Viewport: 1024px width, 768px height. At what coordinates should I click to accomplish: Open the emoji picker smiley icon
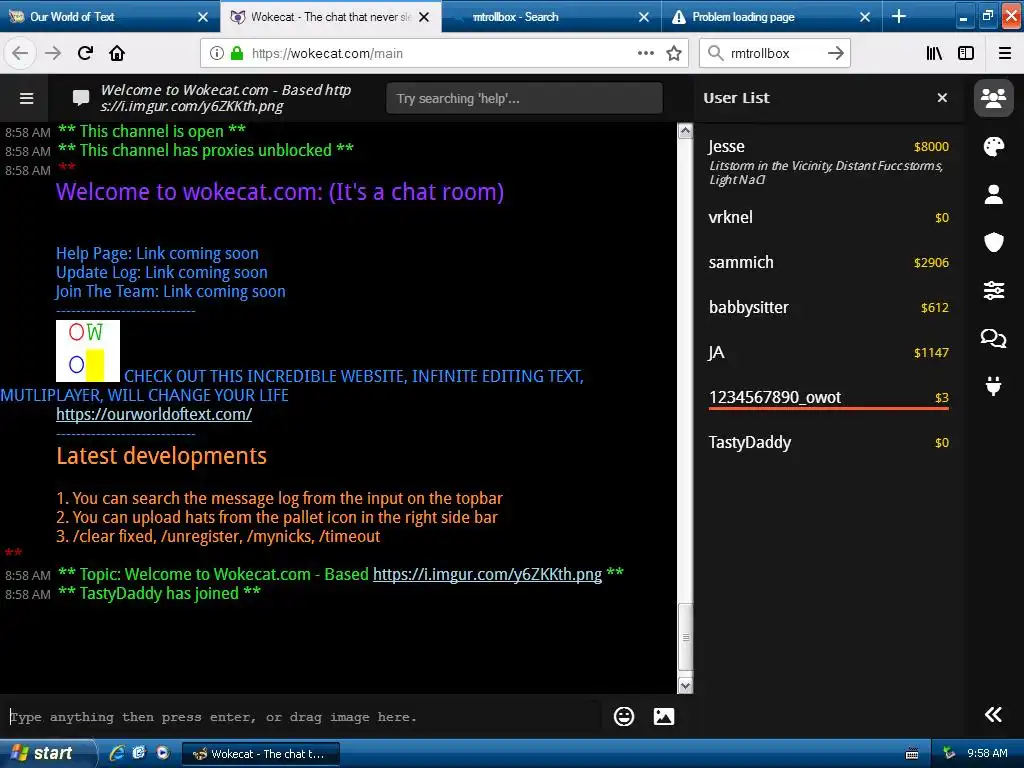(x=624, y=716)
